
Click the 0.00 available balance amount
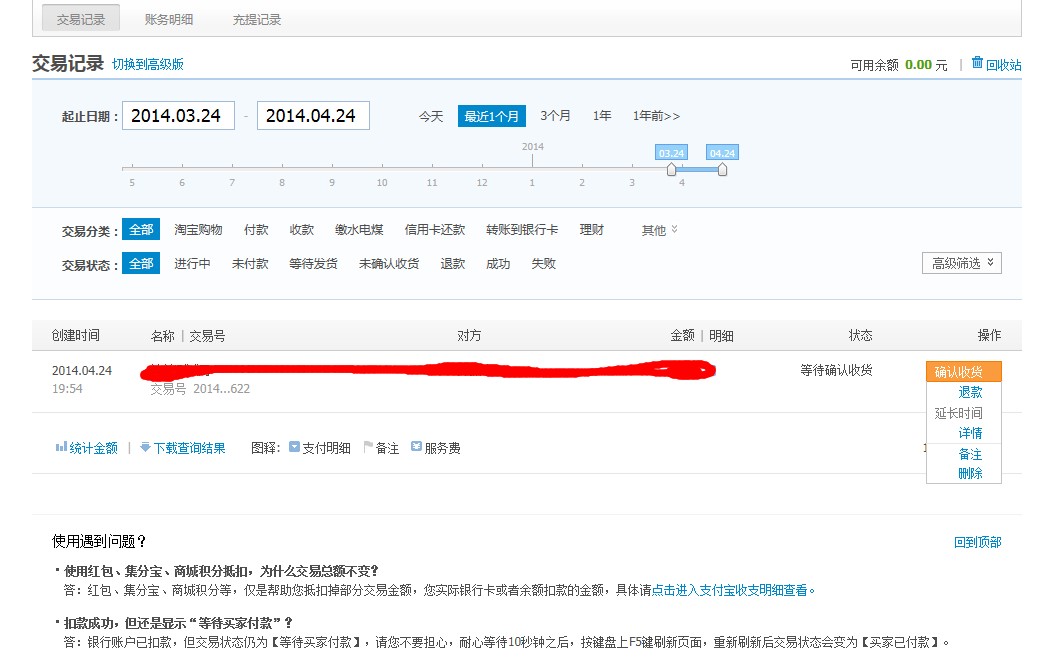[x=918, y=65]
